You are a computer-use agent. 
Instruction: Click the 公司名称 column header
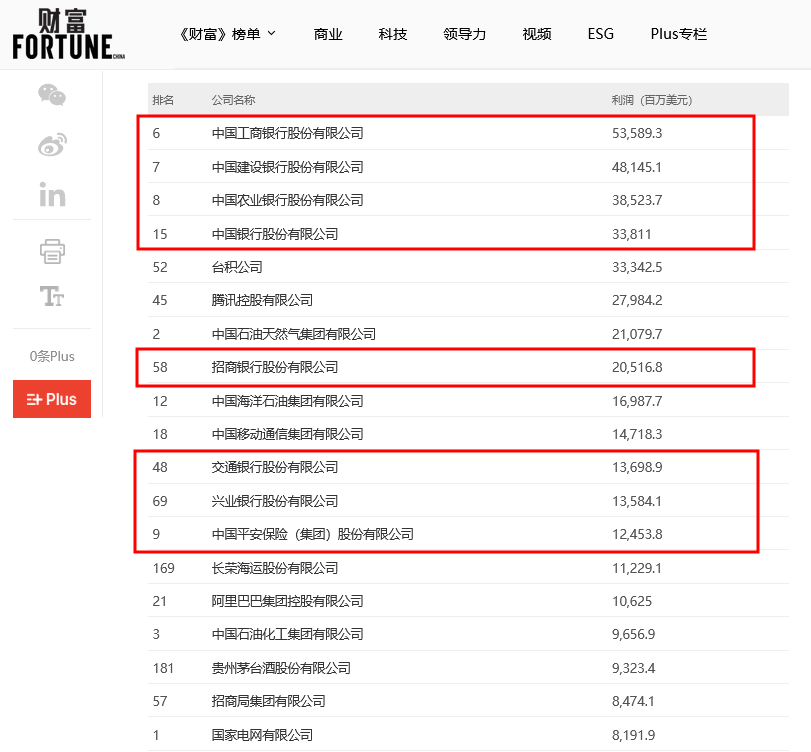pos(233,100)
